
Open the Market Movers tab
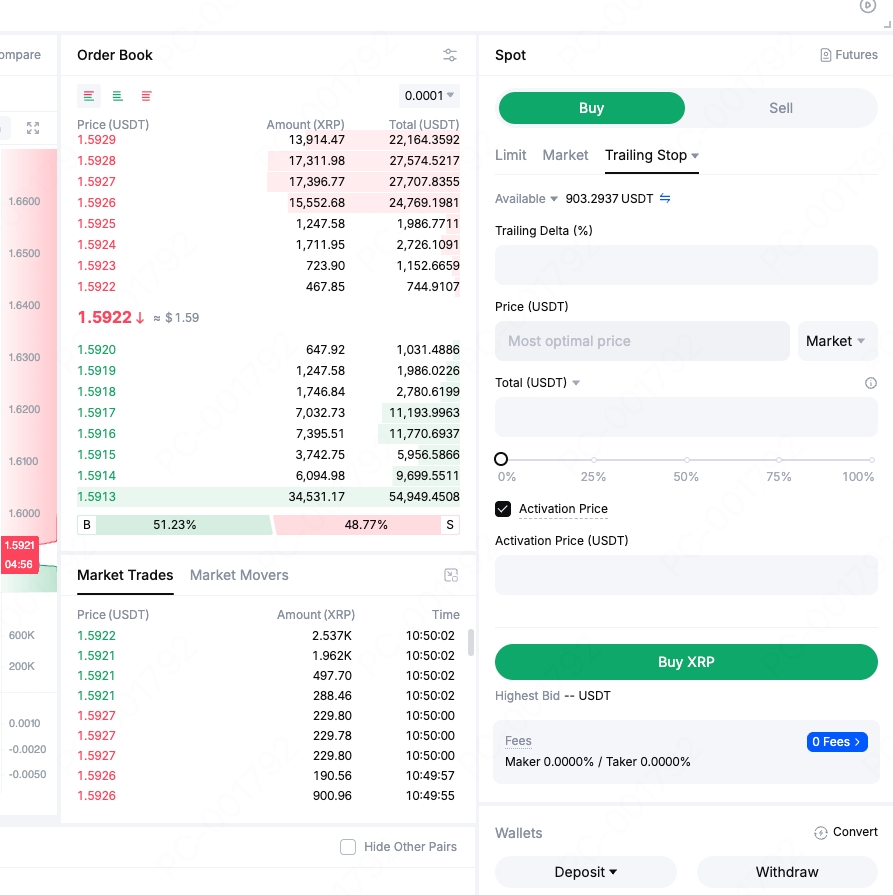[239, 575]
